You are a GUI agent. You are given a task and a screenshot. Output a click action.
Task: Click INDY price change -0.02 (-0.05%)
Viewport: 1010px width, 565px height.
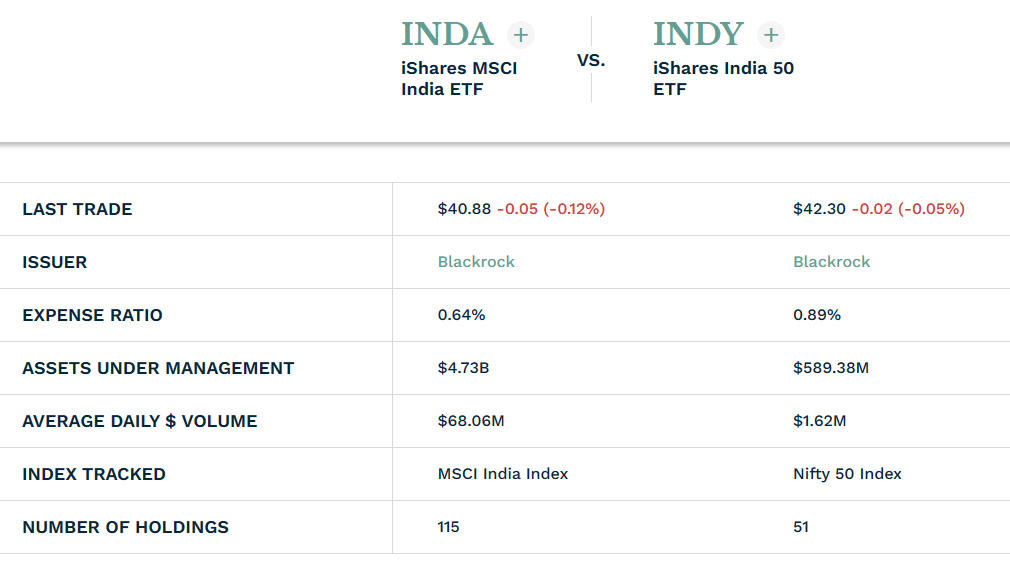(908, 209)
